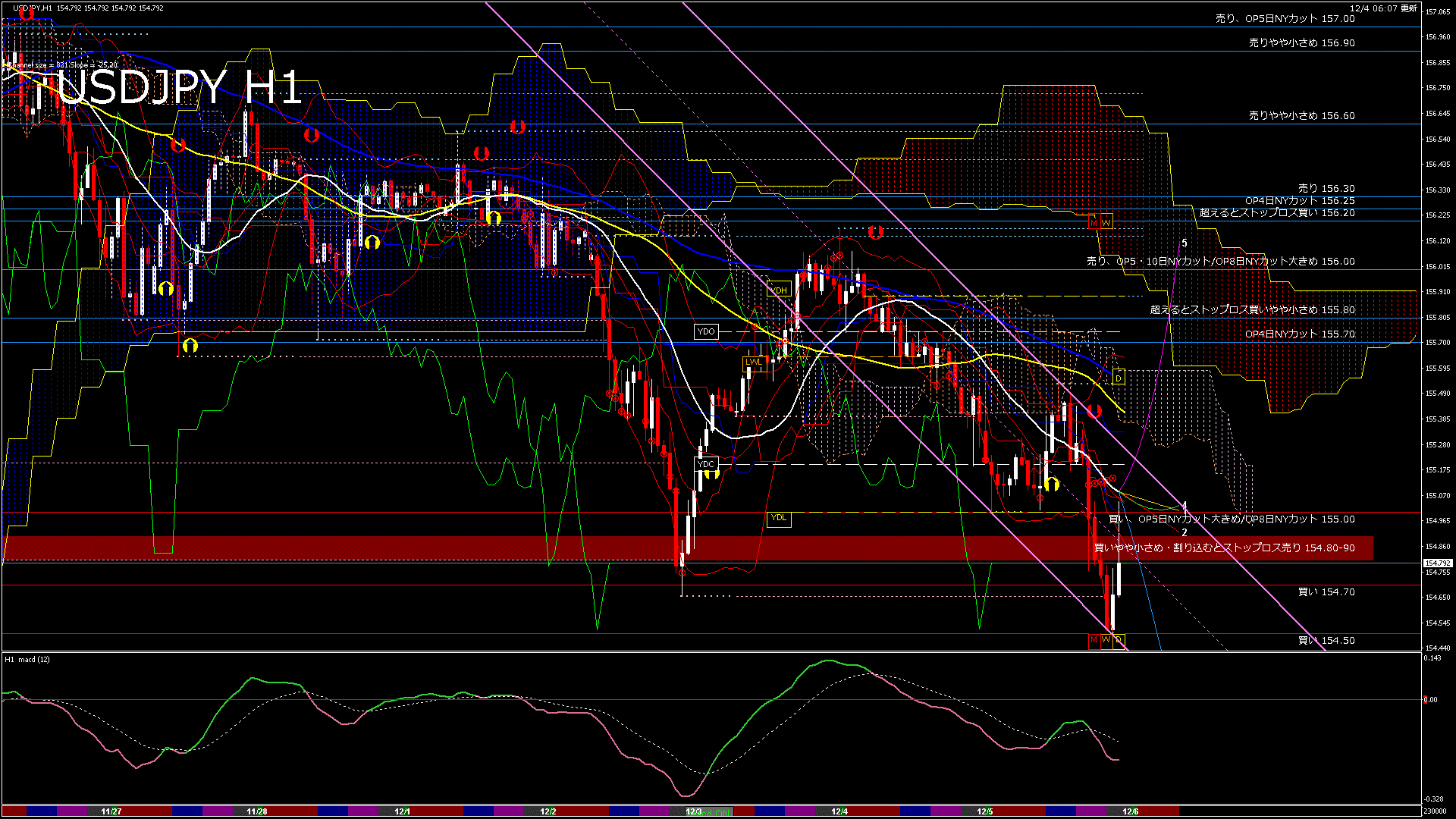1456x819 pixels.
Task: Click the orange LWL level label
Action: pyautogui.click(x=754, y=362)
